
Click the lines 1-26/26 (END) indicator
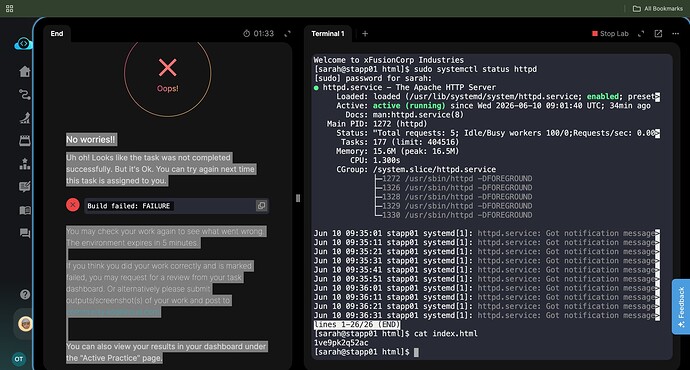357,324
